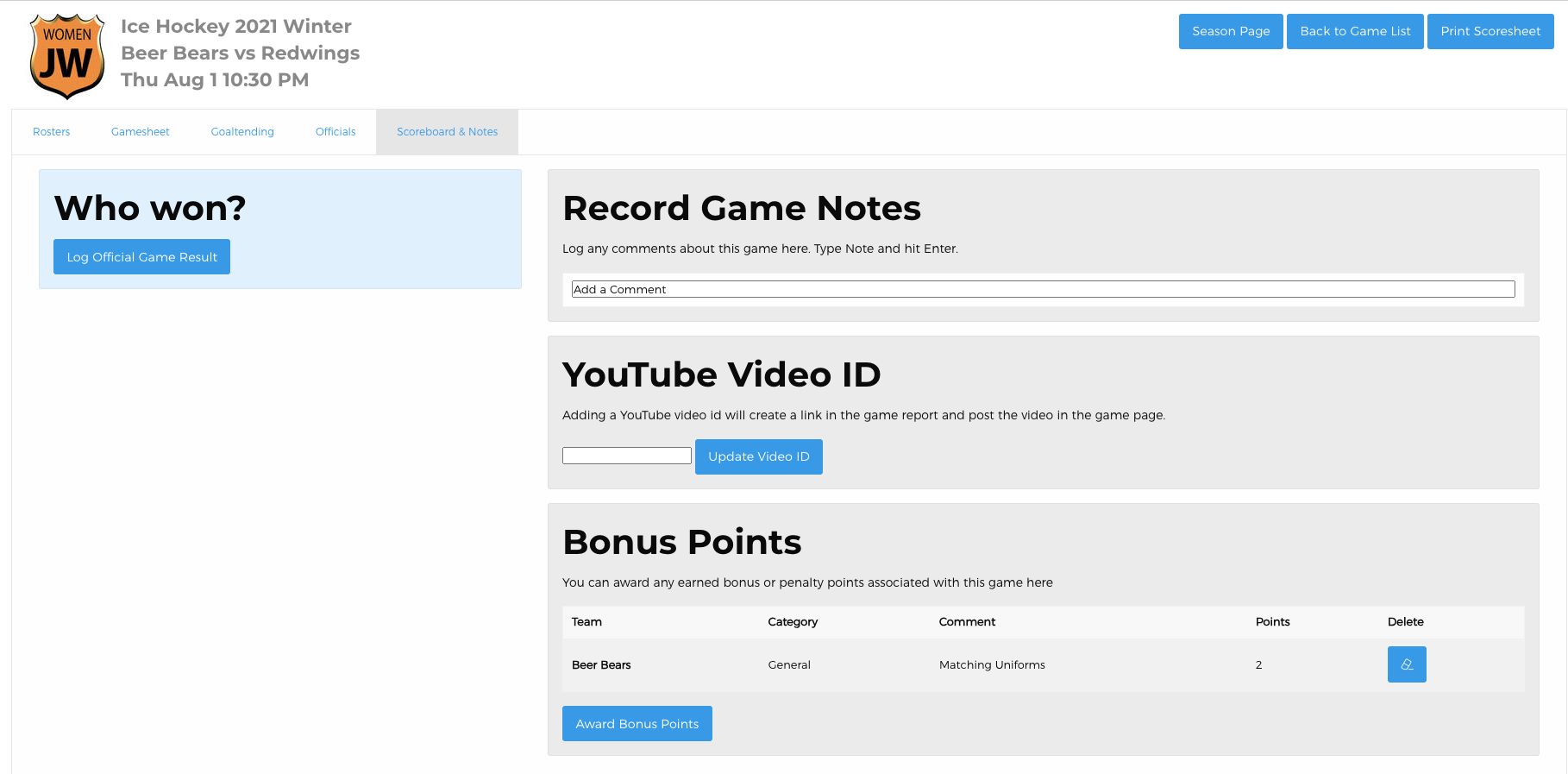Click the Category column header
Image resolution: width=1568 pixels, height=774 pixels.
point(793,622)
